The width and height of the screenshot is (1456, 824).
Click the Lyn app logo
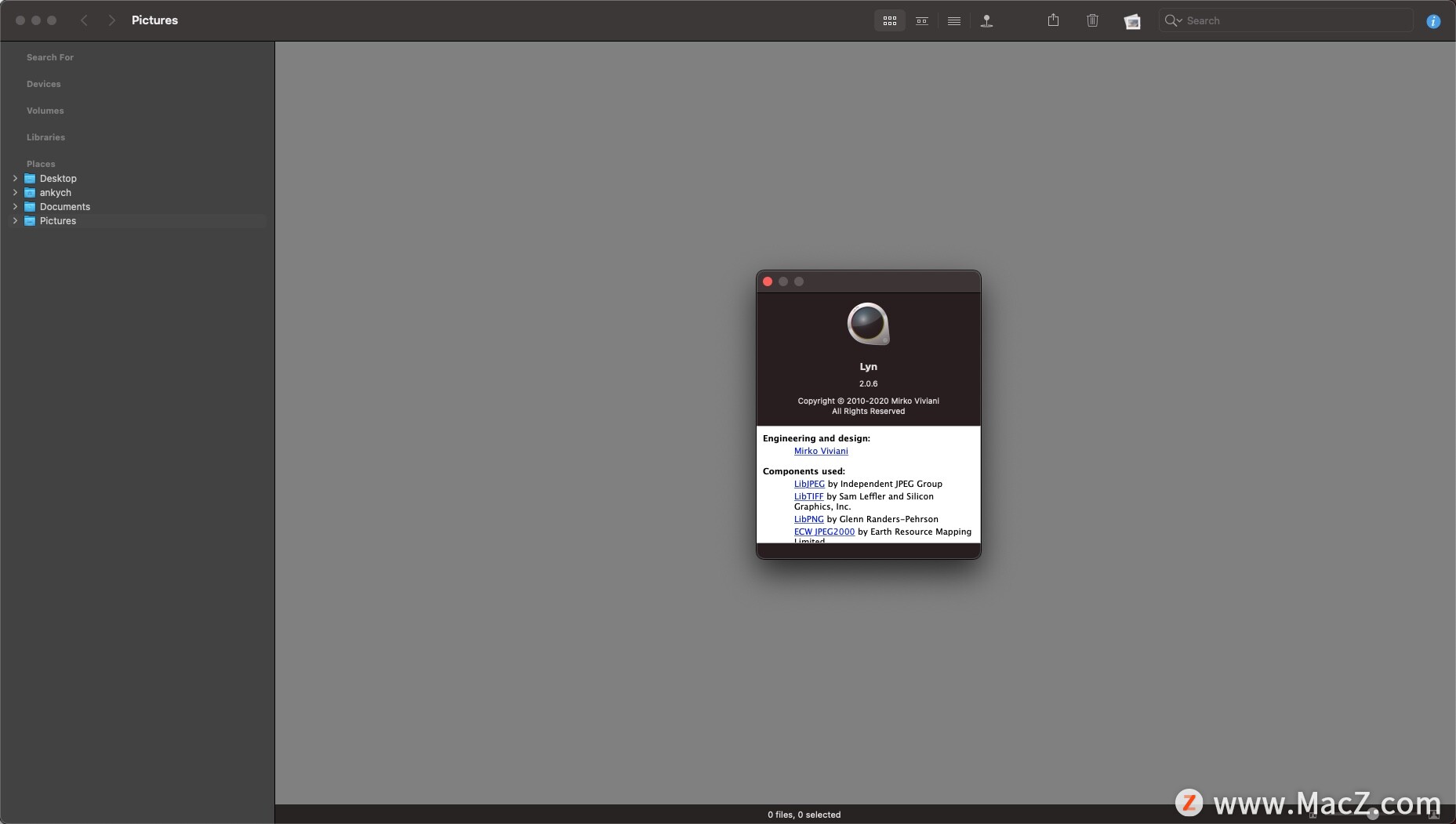click(x=868, y=324)
